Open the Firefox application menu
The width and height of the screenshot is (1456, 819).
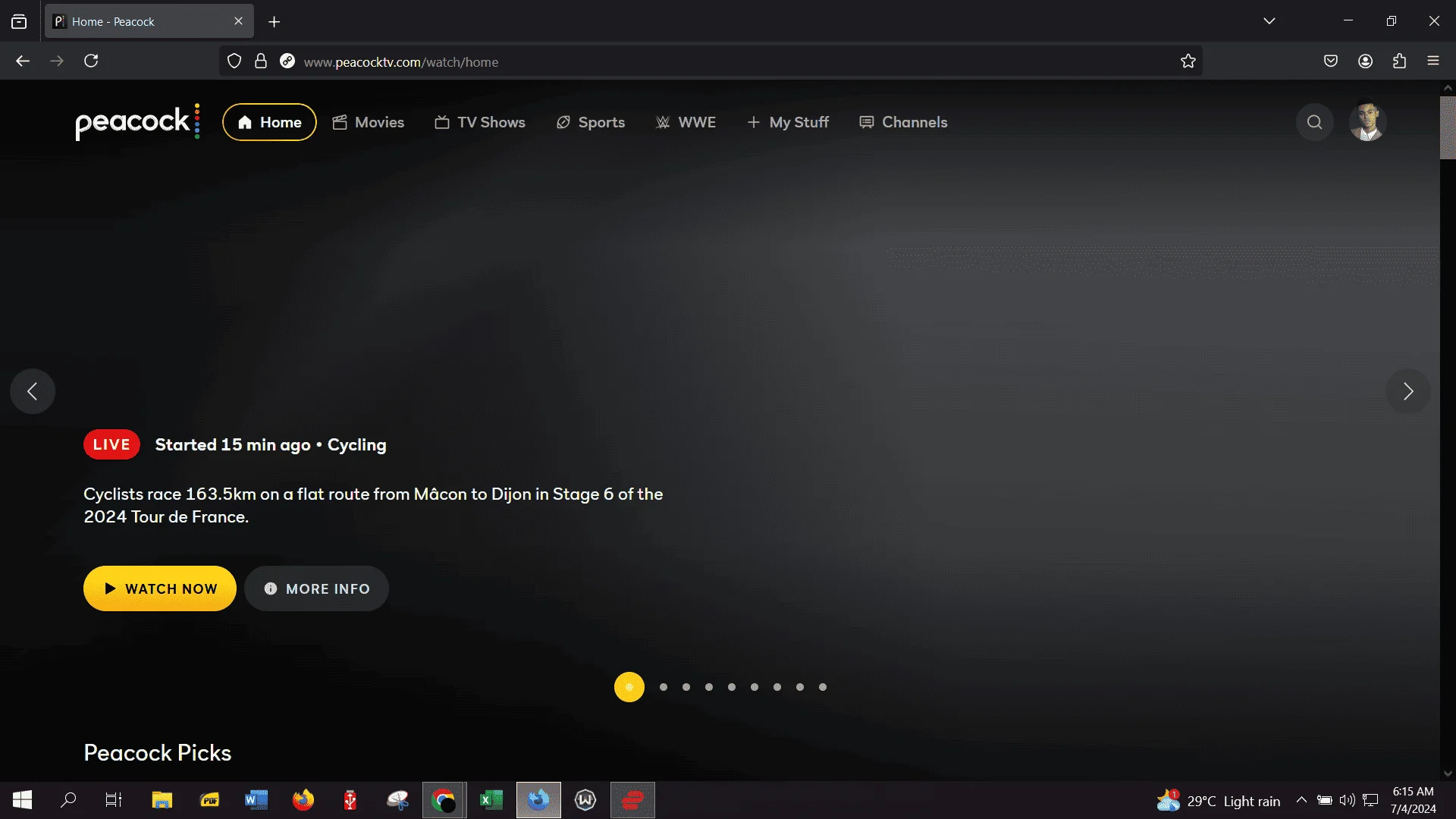[1433, 61]
